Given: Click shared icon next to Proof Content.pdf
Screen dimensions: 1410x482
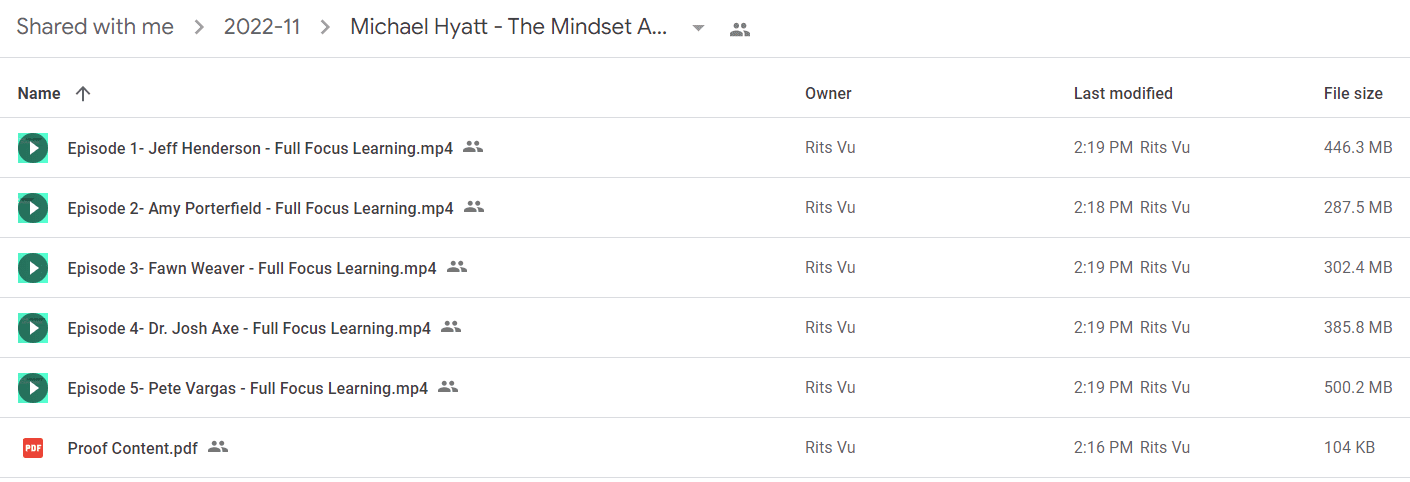Looking at the screenshot, I should click(x=218, y=447).
